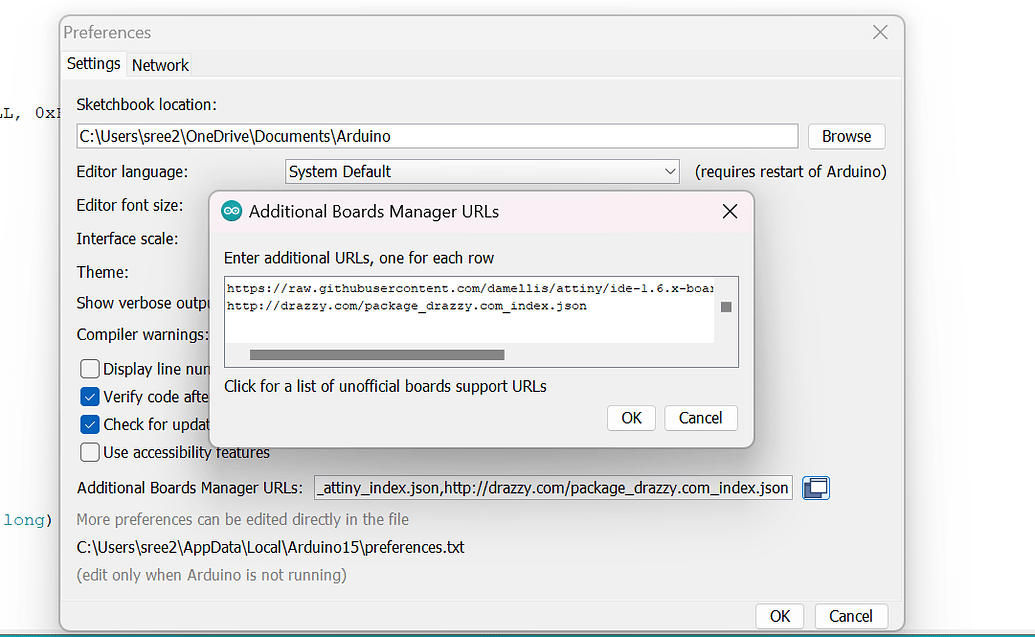Switch to the Network tab
This screenshot has width=1035, height=637.
pyautogui.click(x=160, y=65)
